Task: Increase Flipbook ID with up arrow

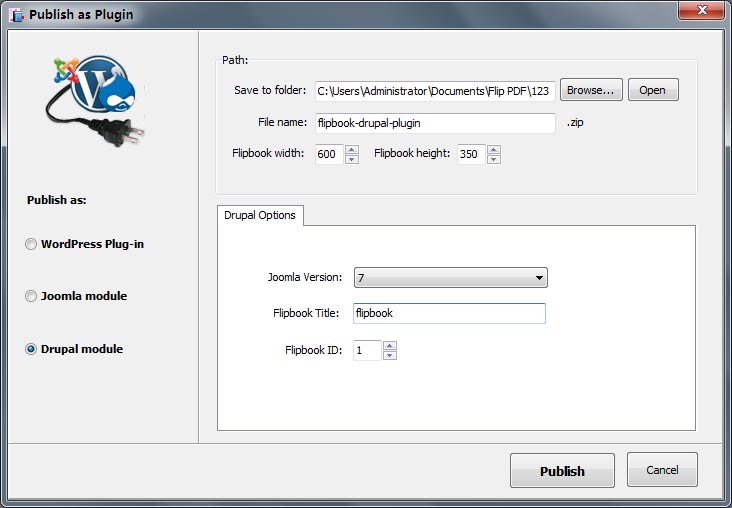Action: [390, 346]
